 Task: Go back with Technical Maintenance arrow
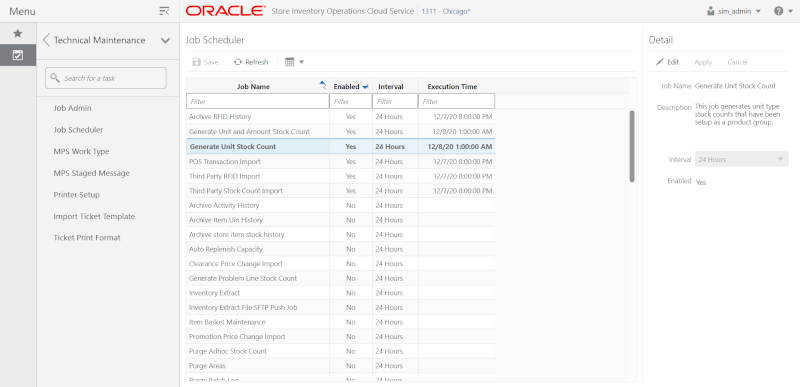(46, 40)
